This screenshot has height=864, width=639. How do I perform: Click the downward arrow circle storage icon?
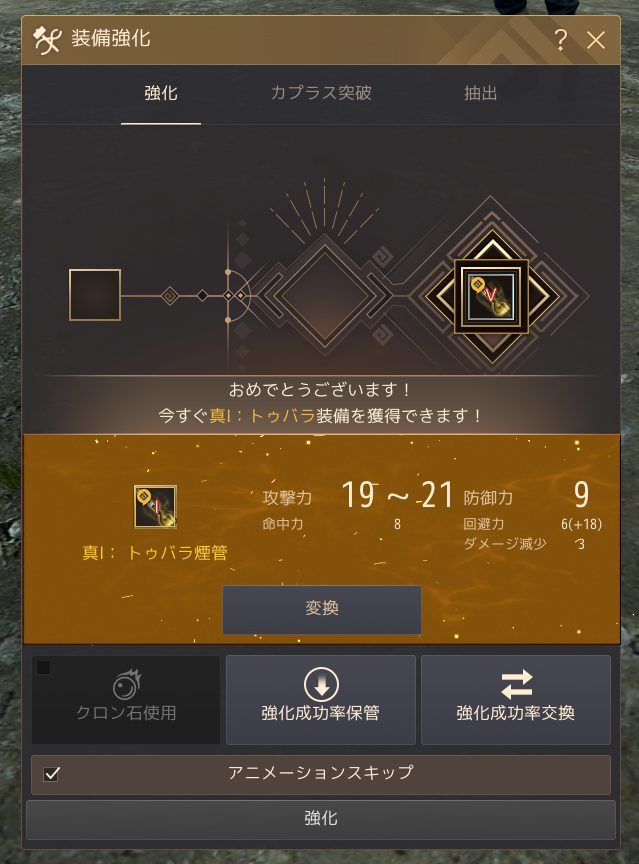tap(321, 684)
